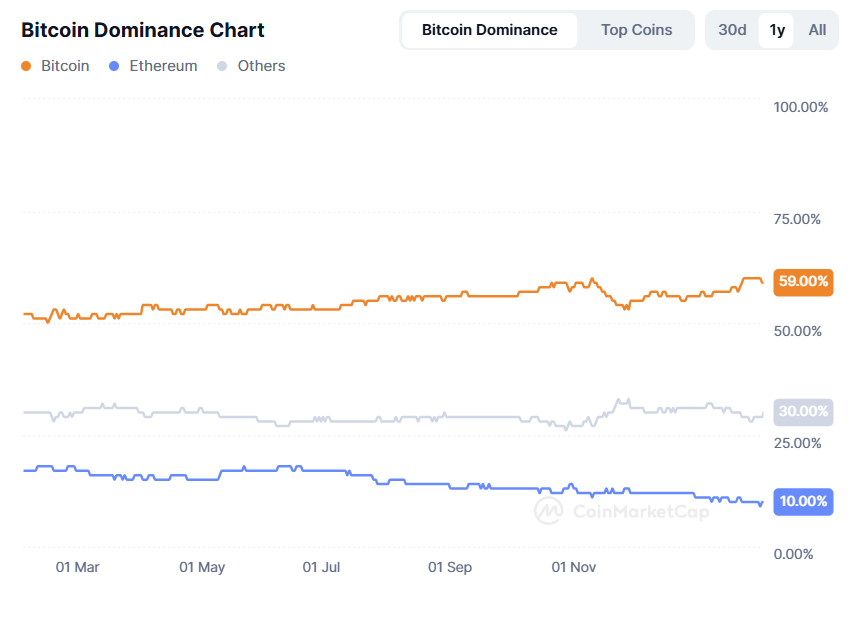Toggle the Ethereum series label in legend
Image resolution: width=862 pixels, height=629 pixels.
click(163, 66)
